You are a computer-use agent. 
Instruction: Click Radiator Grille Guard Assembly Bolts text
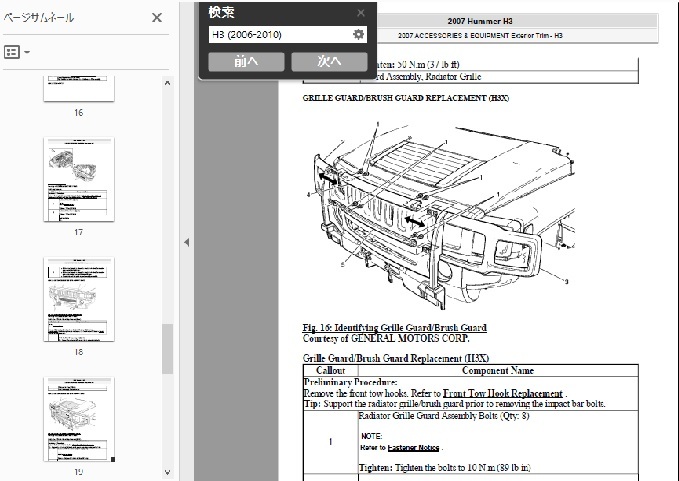coord(444,416)
